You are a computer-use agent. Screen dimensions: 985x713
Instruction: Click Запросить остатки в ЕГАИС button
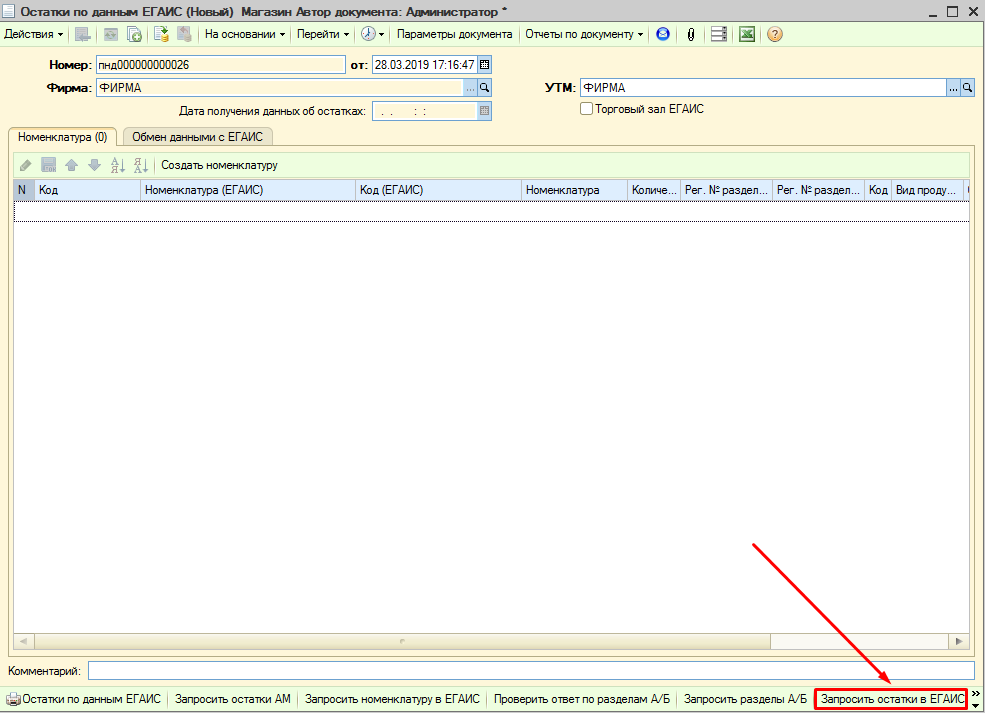[x=891, y=699]
